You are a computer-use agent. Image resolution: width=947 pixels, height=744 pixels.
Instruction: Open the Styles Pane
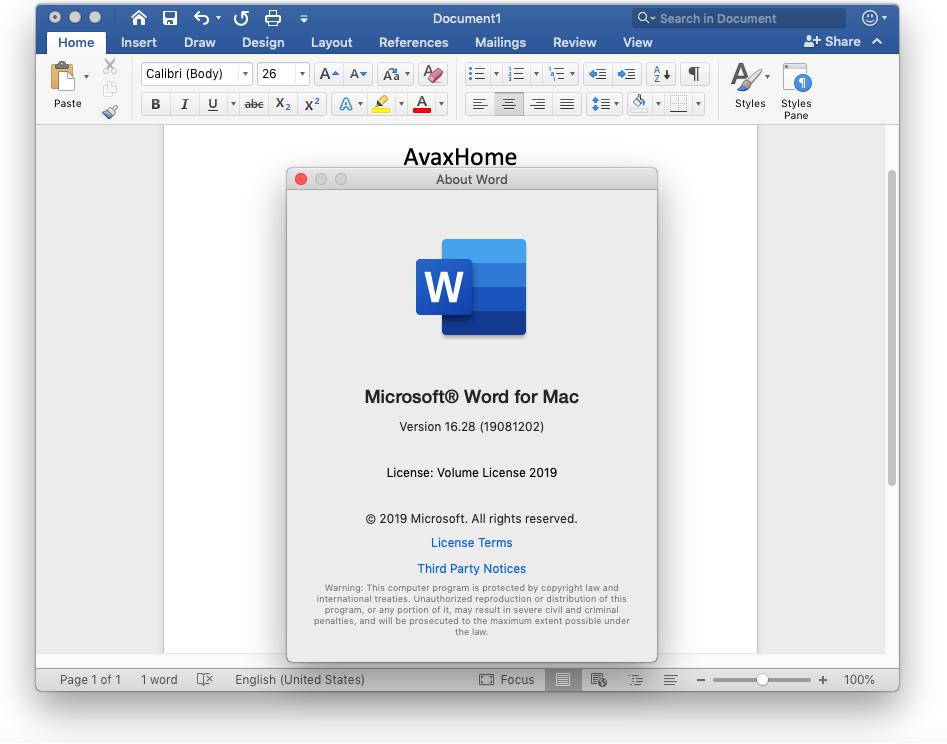(x=796, y=91)
